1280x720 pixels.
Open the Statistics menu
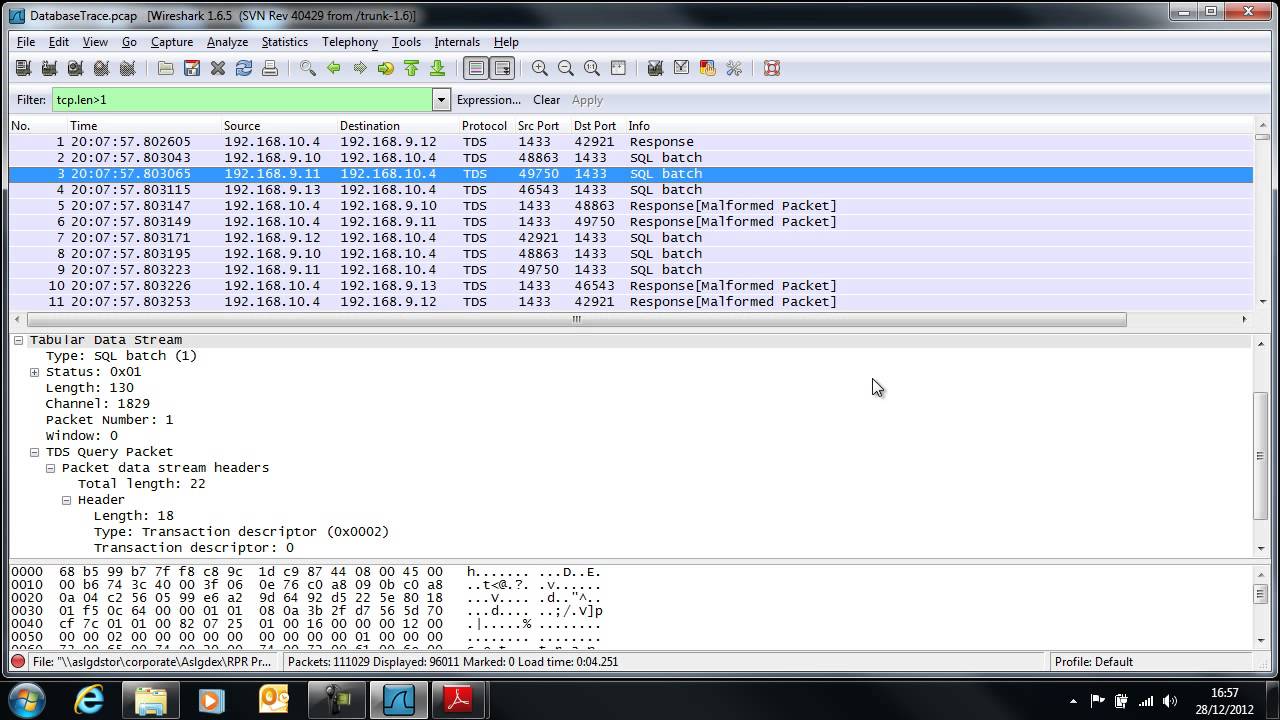tap(285, 42)
